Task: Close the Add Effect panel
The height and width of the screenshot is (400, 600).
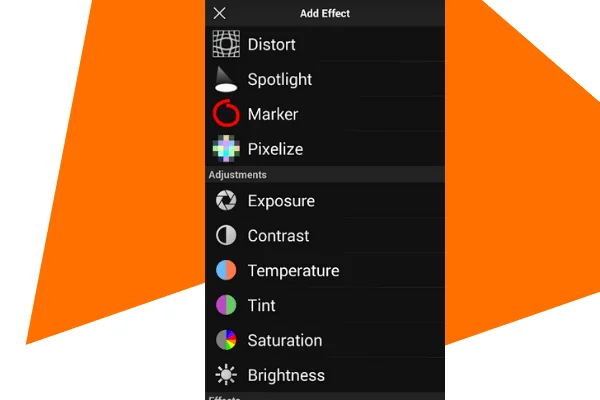Action: pyautogui.click(x=219, y=13)
